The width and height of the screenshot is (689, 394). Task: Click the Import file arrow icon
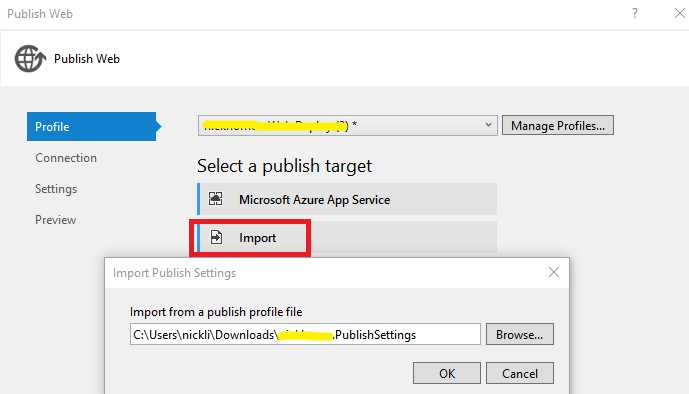click(x=216, y=237)
